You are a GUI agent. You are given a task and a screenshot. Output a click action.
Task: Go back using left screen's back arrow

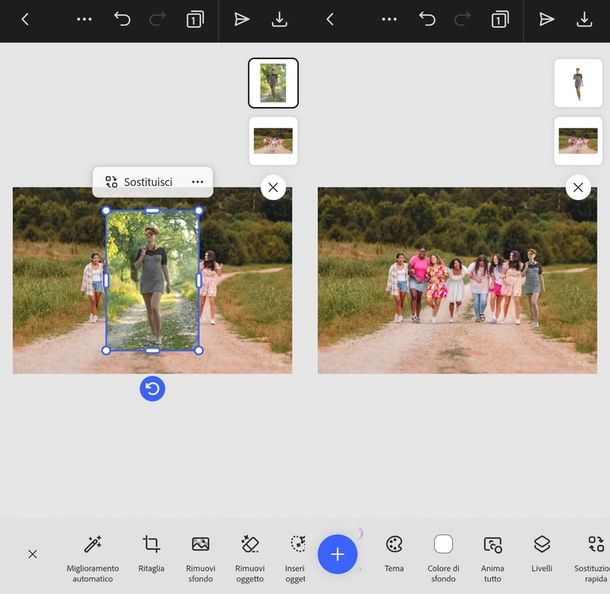(25, 19)
